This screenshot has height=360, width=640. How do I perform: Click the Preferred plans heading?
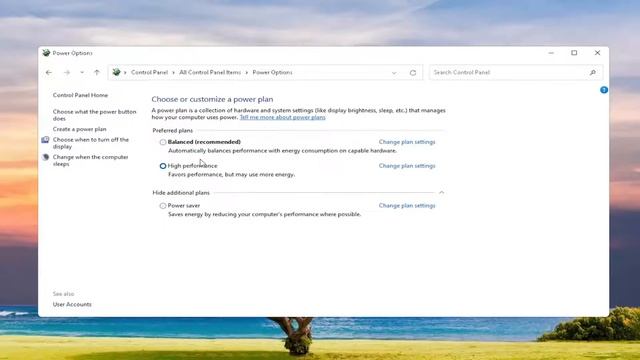(x=173, y=131)
